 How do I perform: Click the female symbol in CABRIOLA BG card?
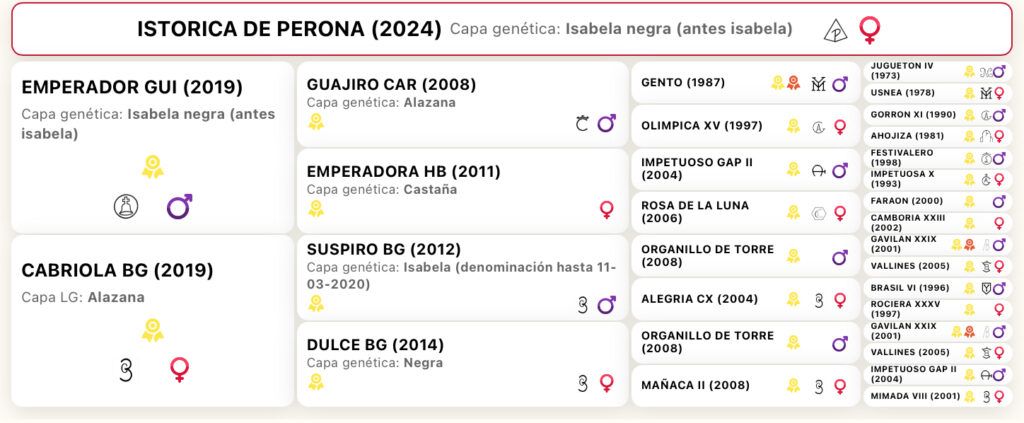click(x=180, y=369)
